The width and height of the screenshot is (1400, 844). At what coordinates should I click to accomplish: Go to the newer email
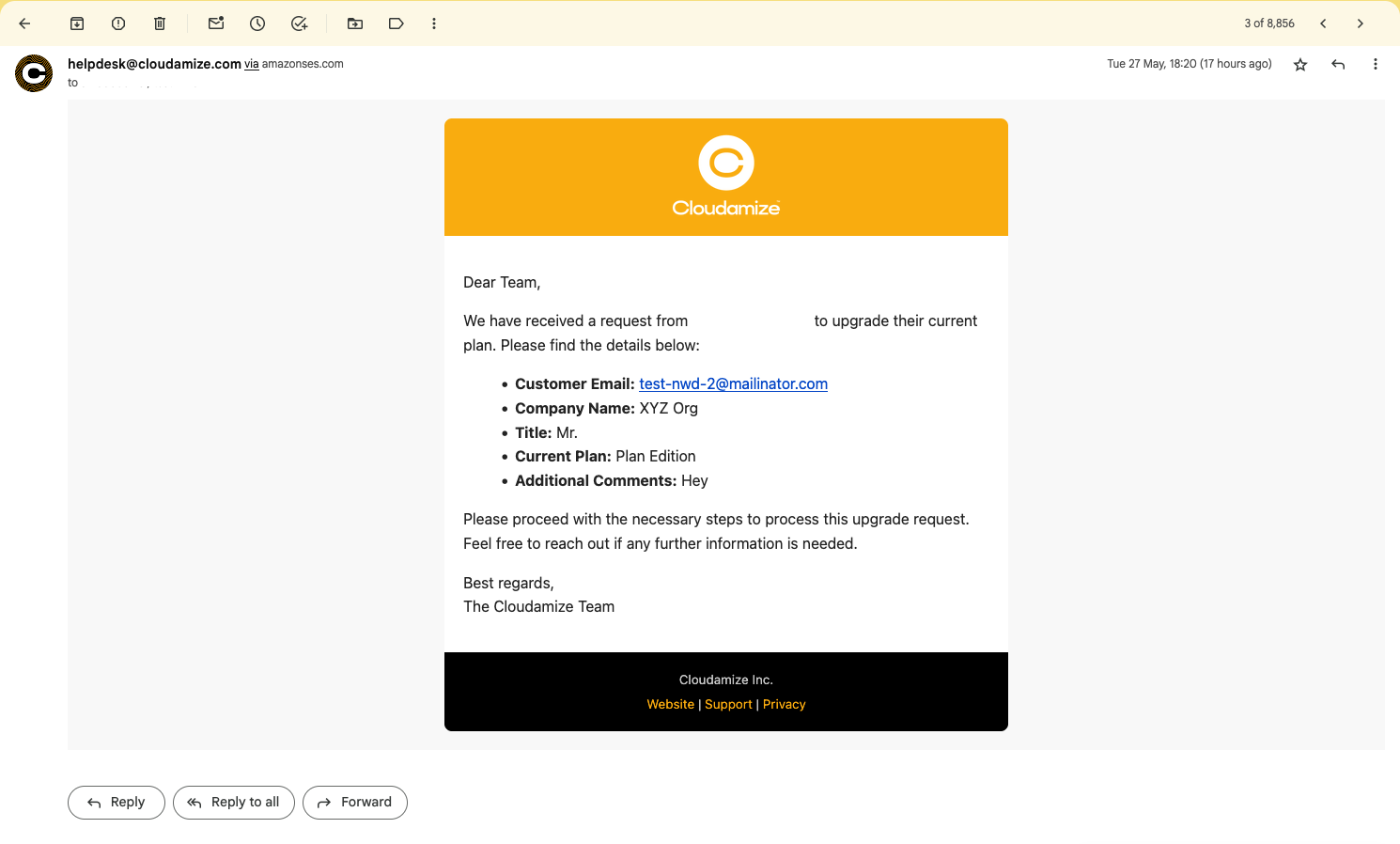pos(1323,23)
